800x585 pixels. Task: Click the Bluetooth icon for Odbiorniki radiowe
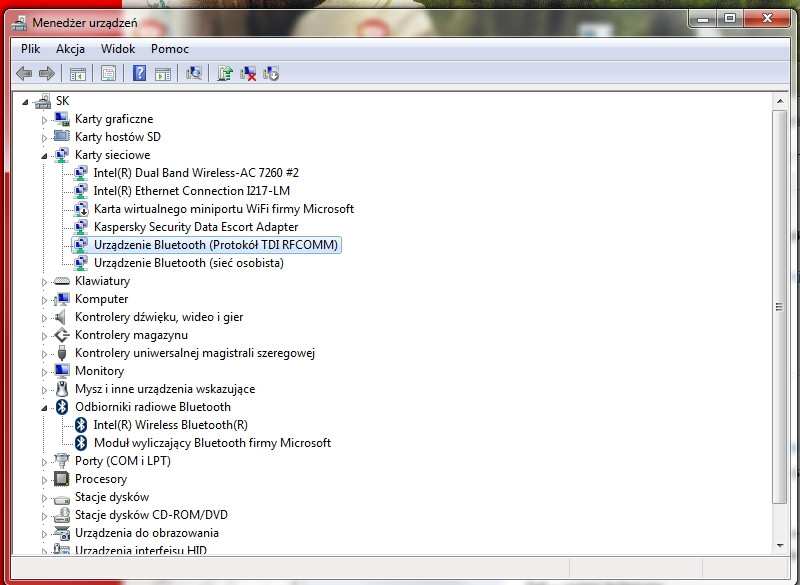click(x=62, y=407)
